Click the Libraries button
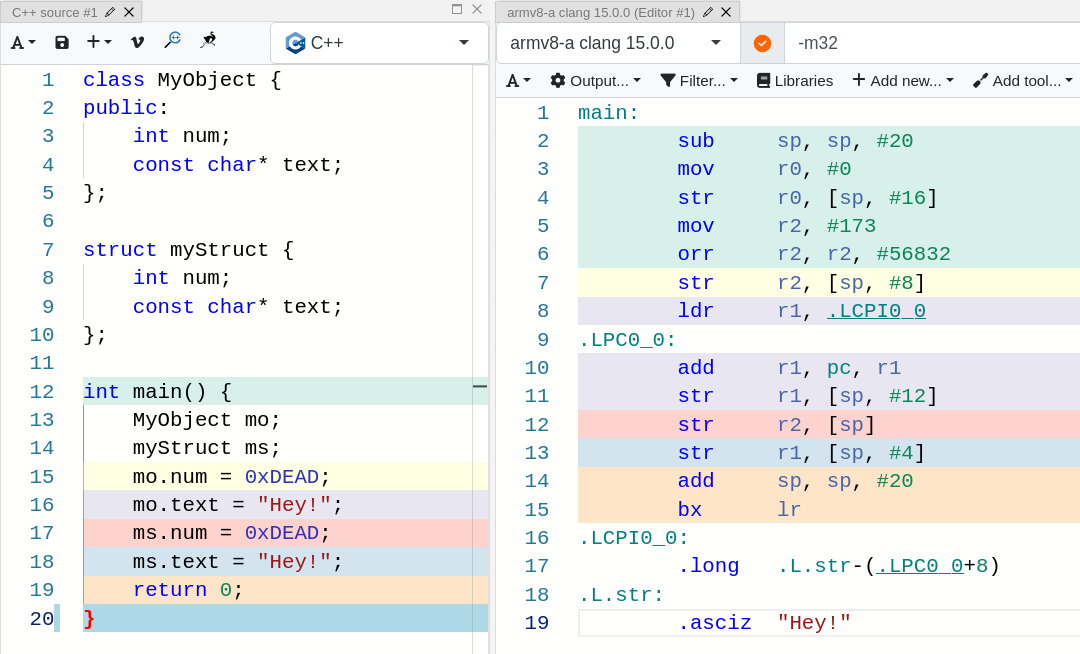This screenshot has height=654, width=1080. [795, 80]
